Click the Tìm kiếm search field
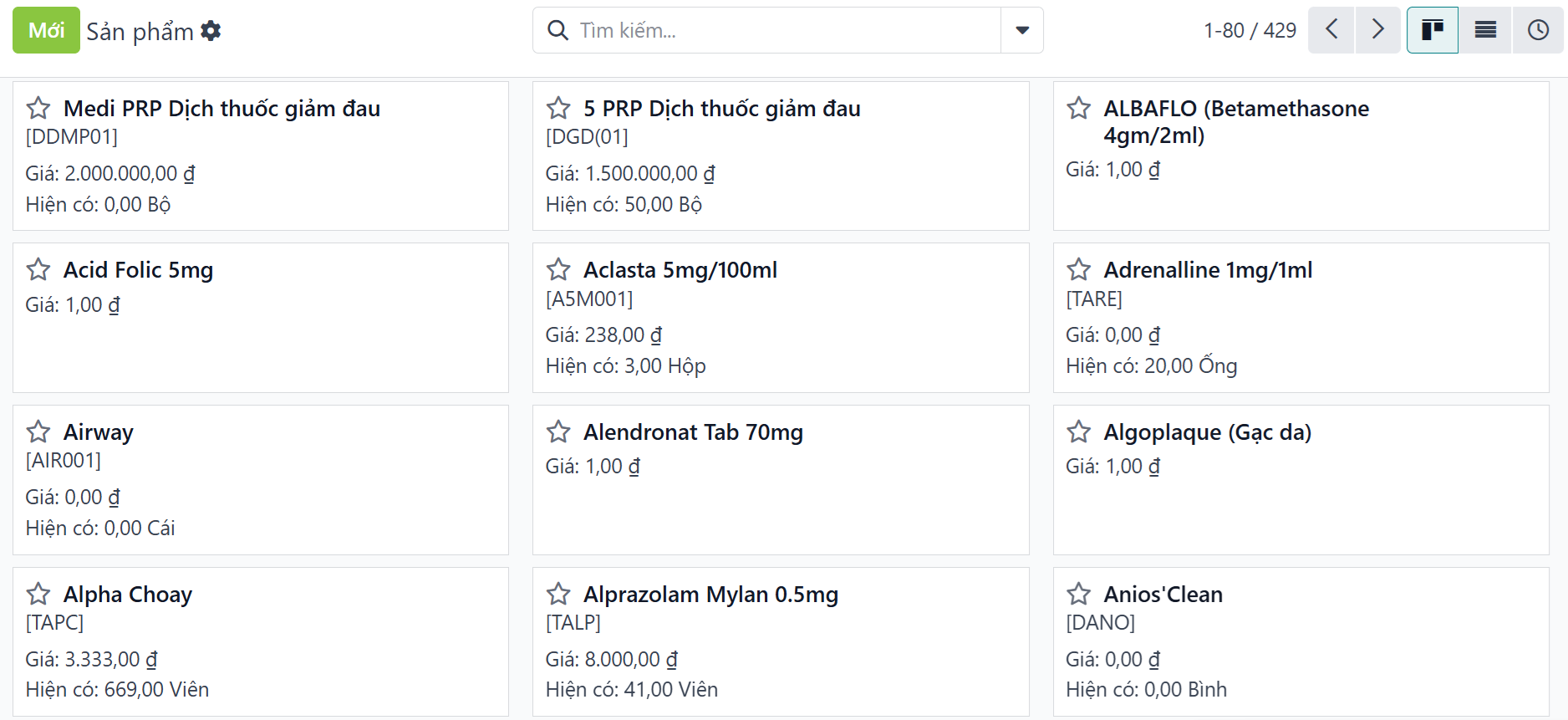Screen dimensions: 1568x720 [x=786, y=30]
